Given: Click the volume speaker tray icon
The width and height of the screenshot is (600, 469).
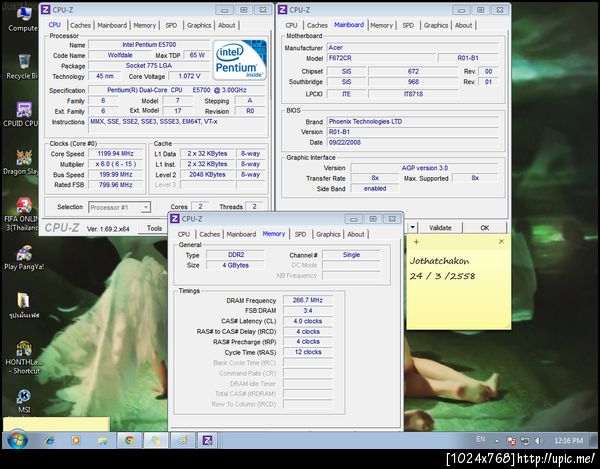Looking at the screenshot, I should (x=539, y=441).
